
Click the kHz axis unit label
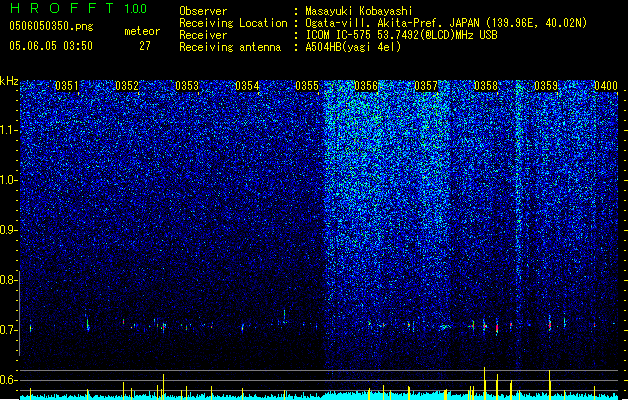9,81
